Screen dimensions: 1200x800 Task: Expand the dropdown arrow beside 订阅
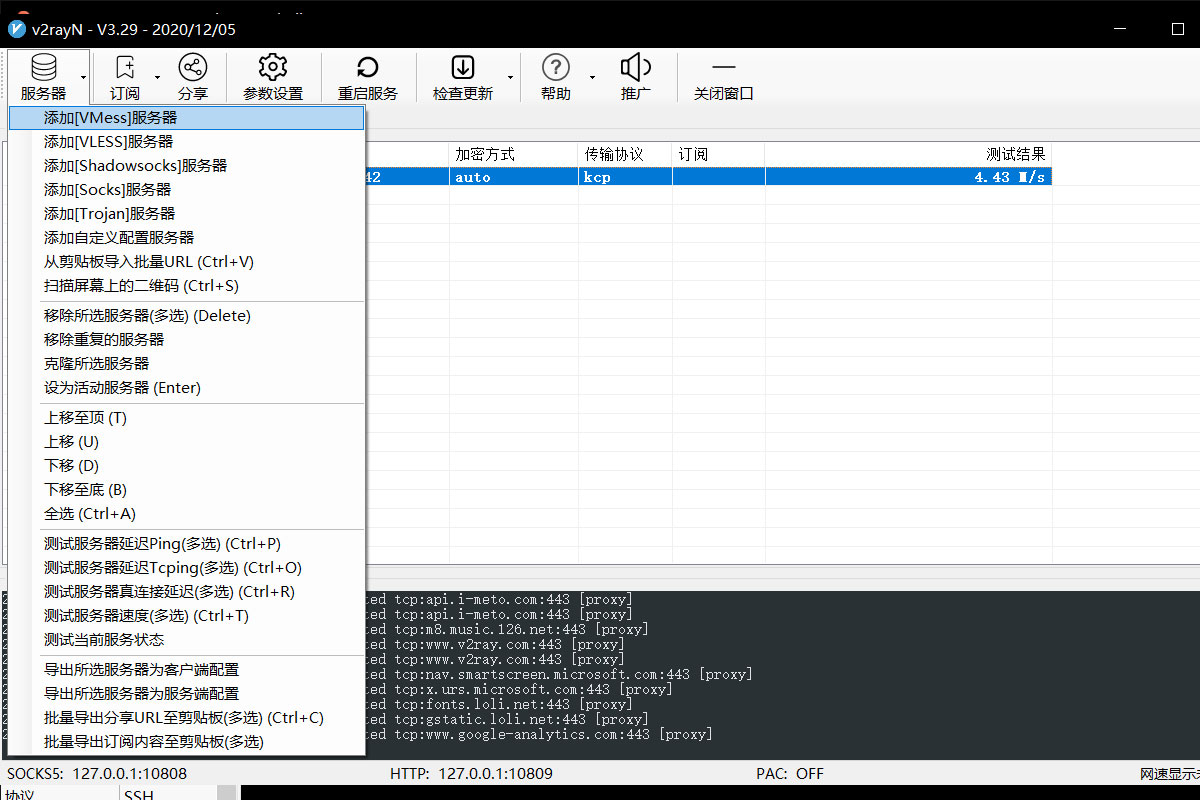(157, 76)
